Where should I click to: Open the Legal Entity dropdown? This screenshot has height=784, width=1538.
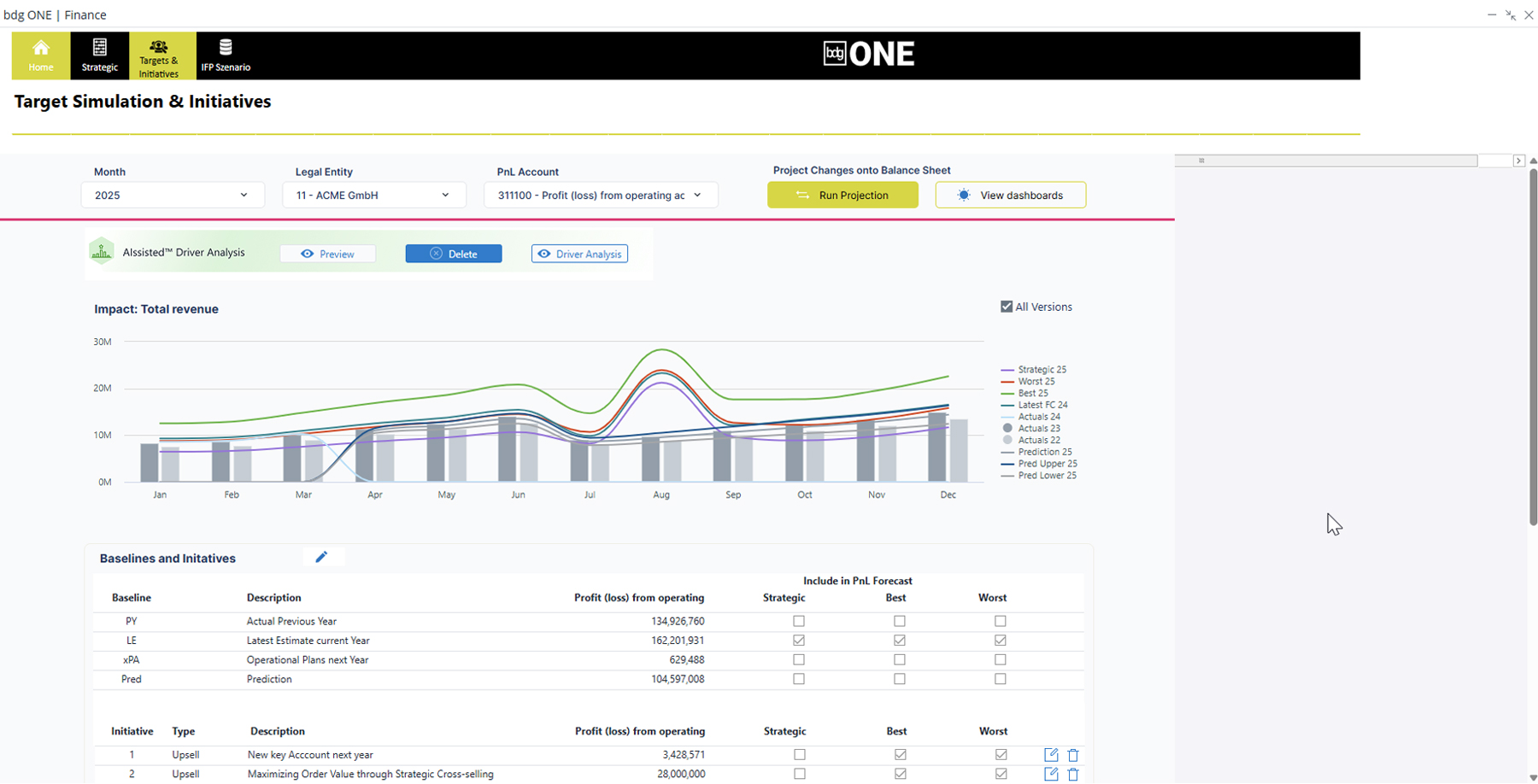[373, 195]
